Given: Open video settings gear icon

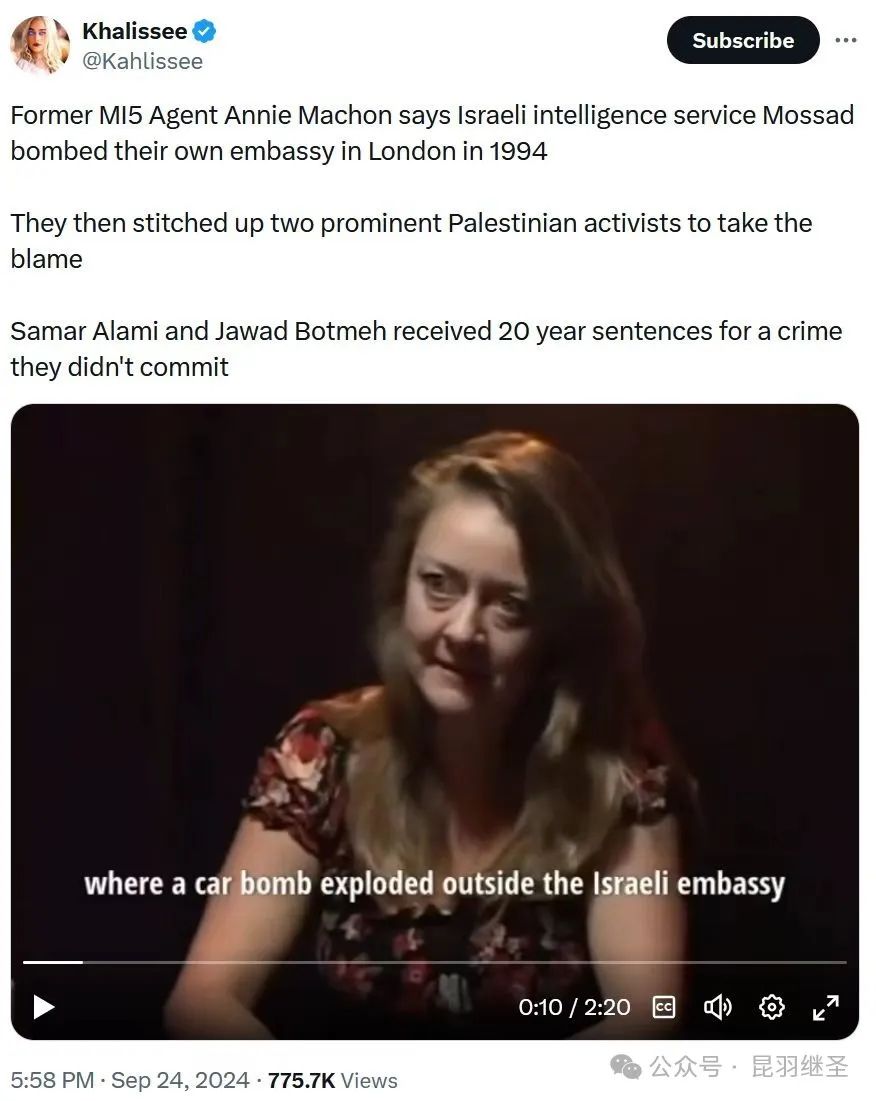Looking at the screenshot, I should click(771, 1007).
